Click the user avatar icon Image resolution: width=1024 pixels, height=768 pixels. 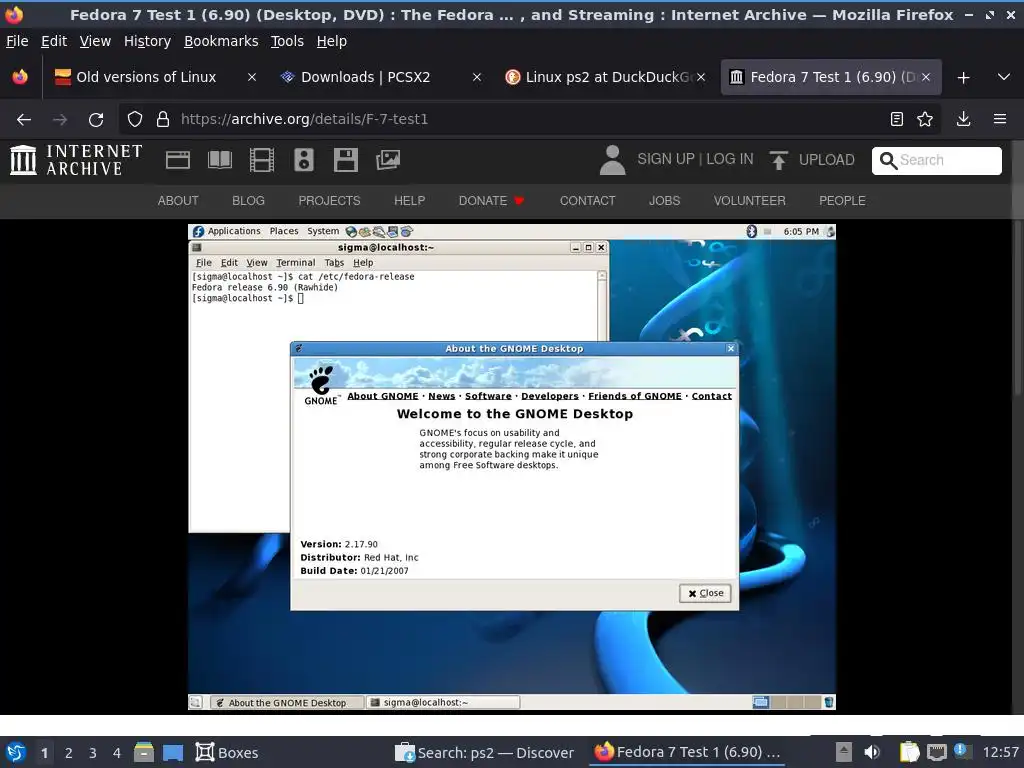pyautogui.click(x=612, y=160)
